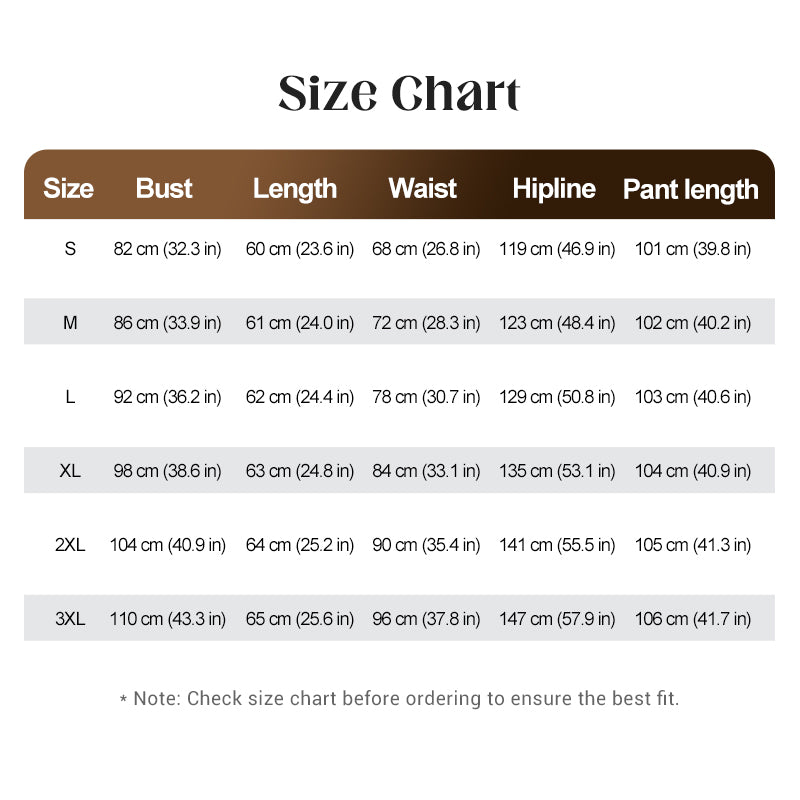Select the M size row label
The image size is (800, 800).
[70, 323]
